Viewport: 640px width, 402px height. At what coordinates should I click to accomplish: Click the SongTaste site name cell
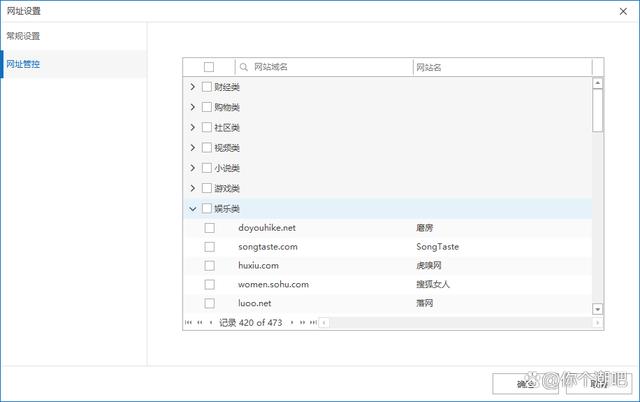click(438, 247)
